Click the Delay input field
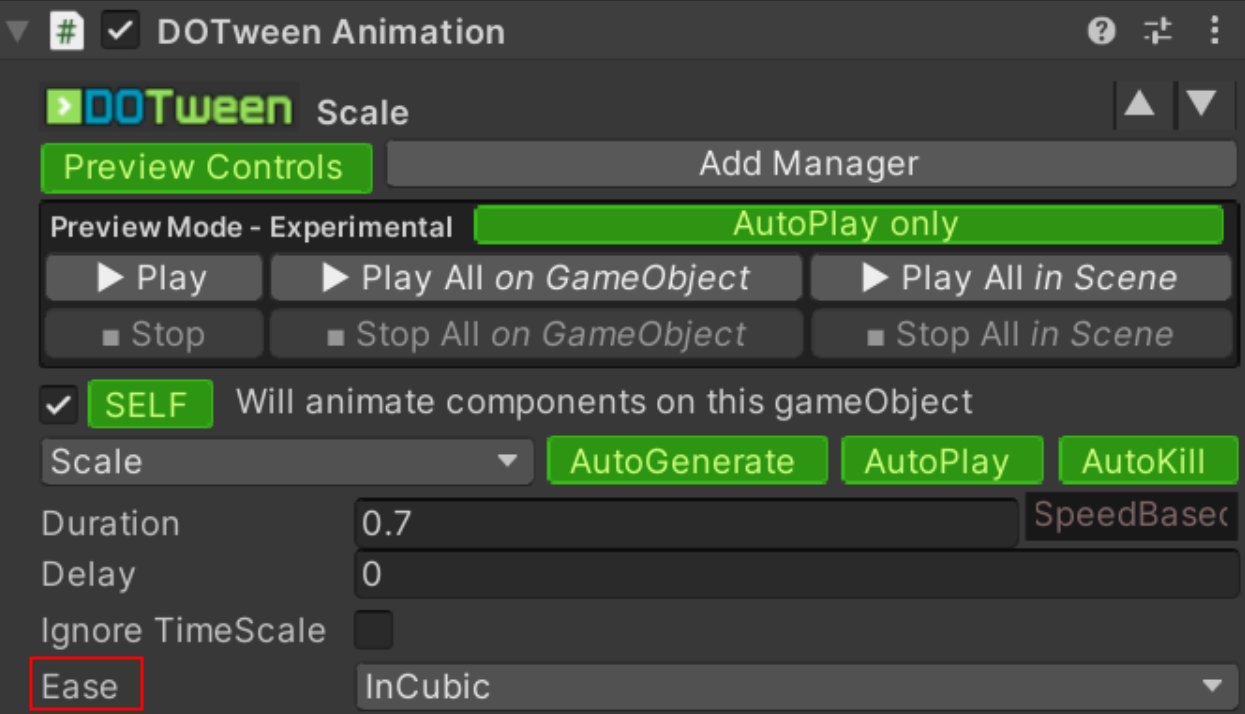This screenshot has width=1245, height=714. pos(797,575)
